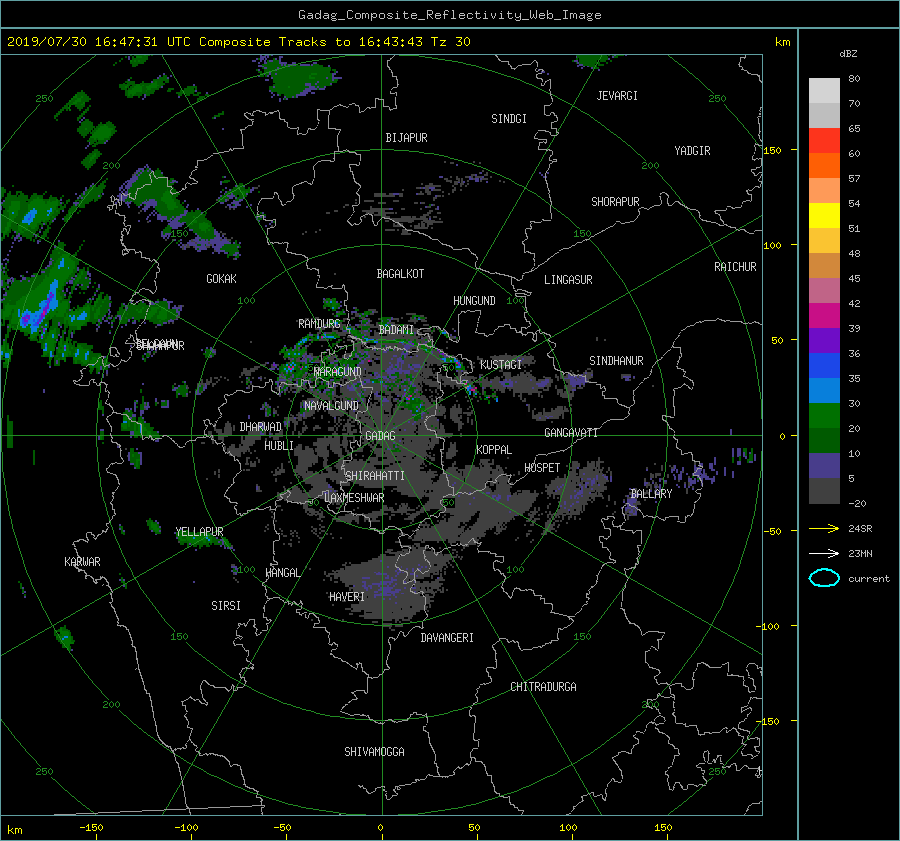Click the 100 bottom axis tick label
Viewport: 900px width, 841px height.
tap(568, 828)
